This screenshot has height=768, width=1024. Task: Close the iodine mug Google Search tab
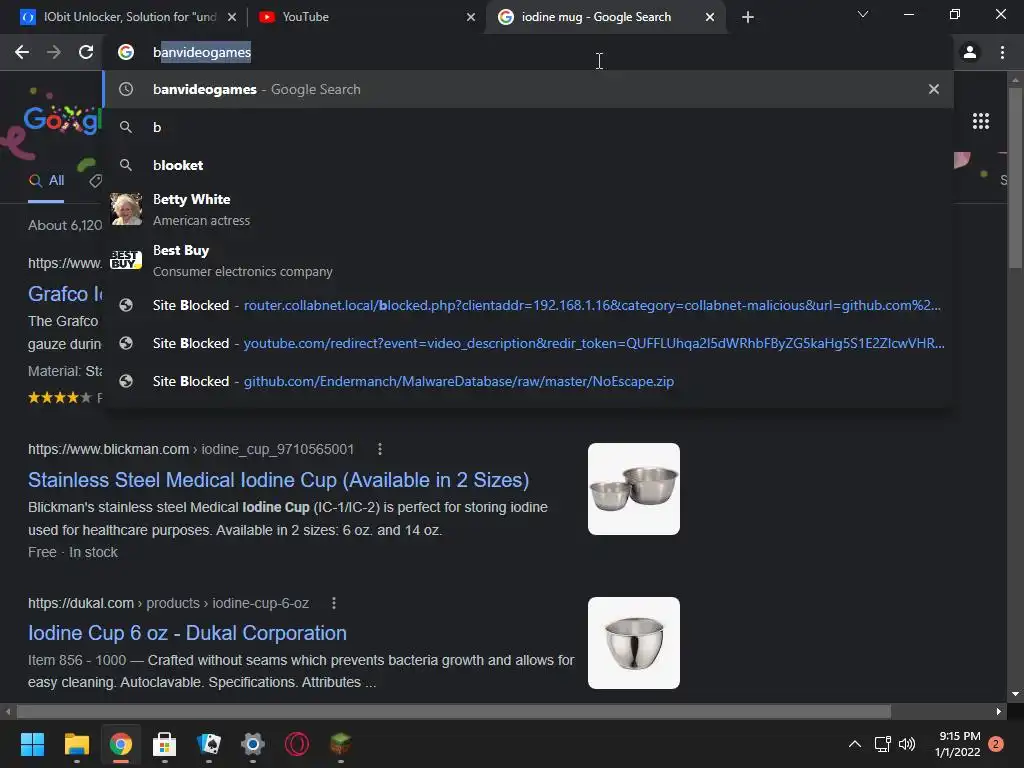tap(710, 17)
